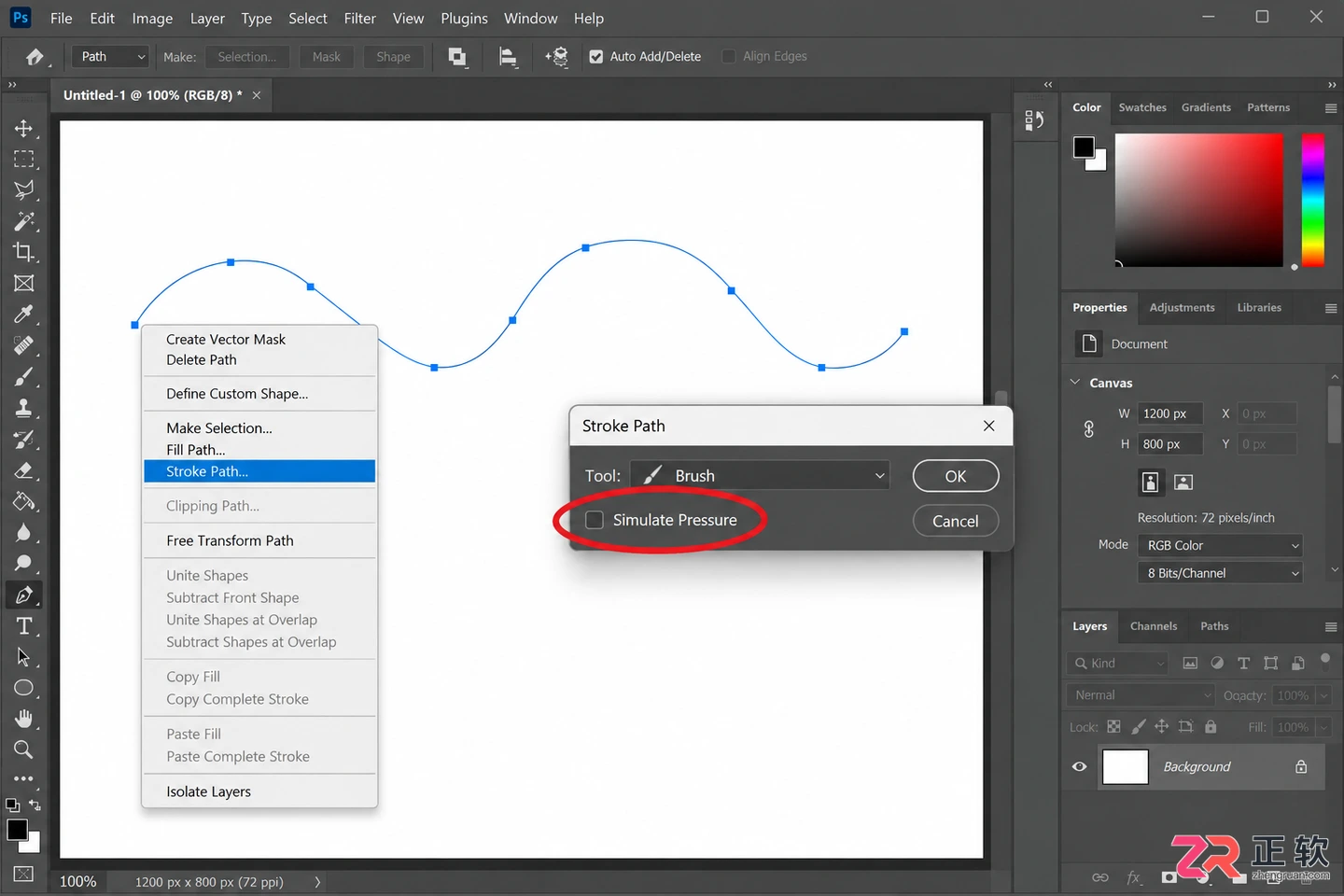Select the Eyedropper tool
Viewport: 1344px width, 896px height.
(23, 314)
